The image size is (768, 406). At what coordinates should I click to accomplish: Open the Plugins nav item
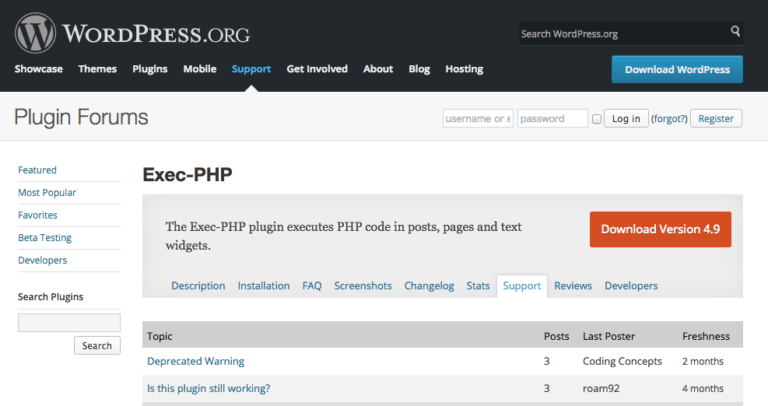pos(150,69)
